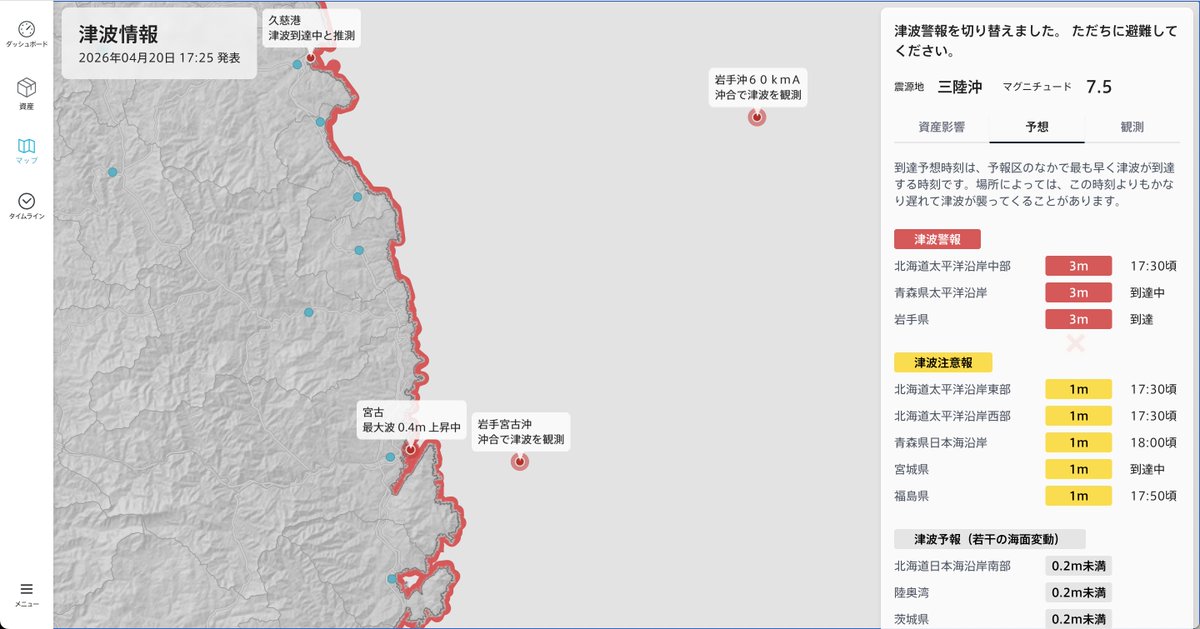Click the 青森県太平洋沿岸 row
This screenshot has width=1200, height=629.
1037,293
